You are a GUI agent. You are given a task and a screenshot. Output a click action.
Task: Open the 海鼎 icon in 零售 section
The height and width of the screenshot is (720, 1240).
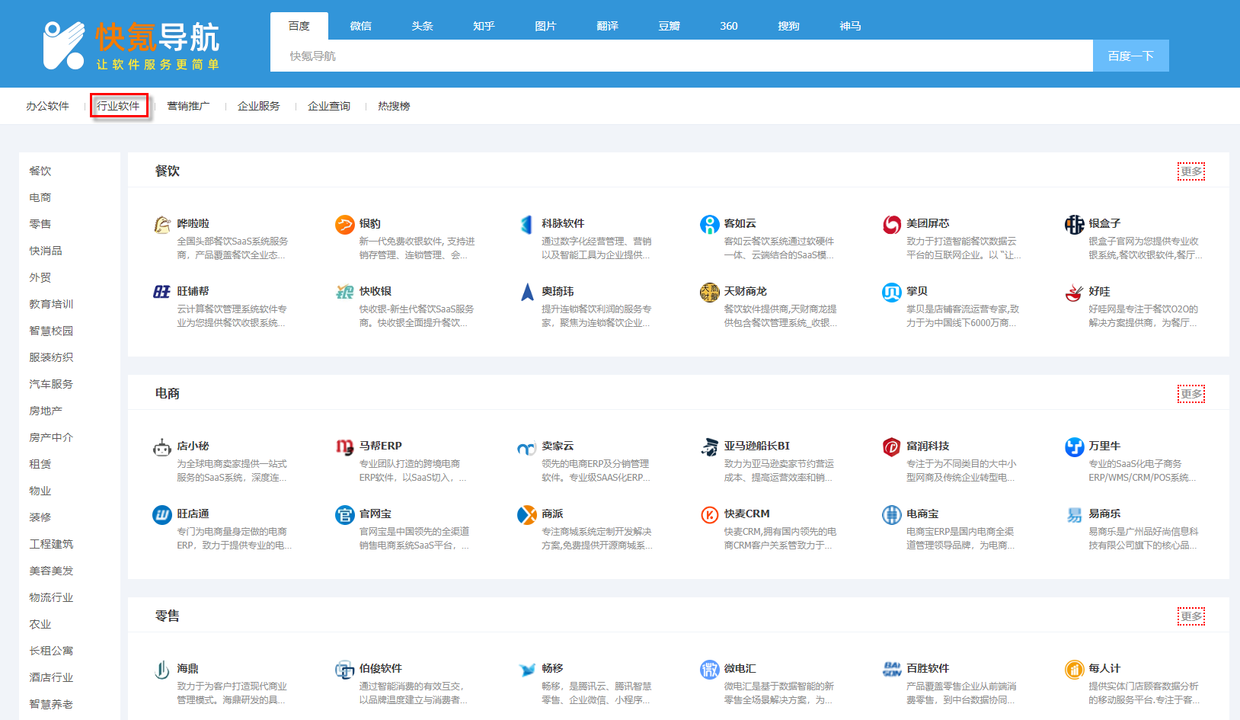tap(162, 670)
